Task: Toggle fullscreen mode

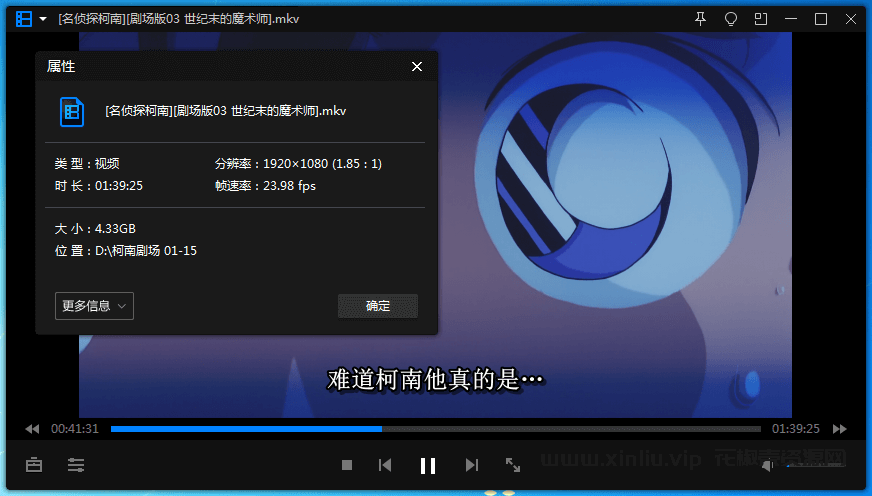Action: tap(513, 465)
